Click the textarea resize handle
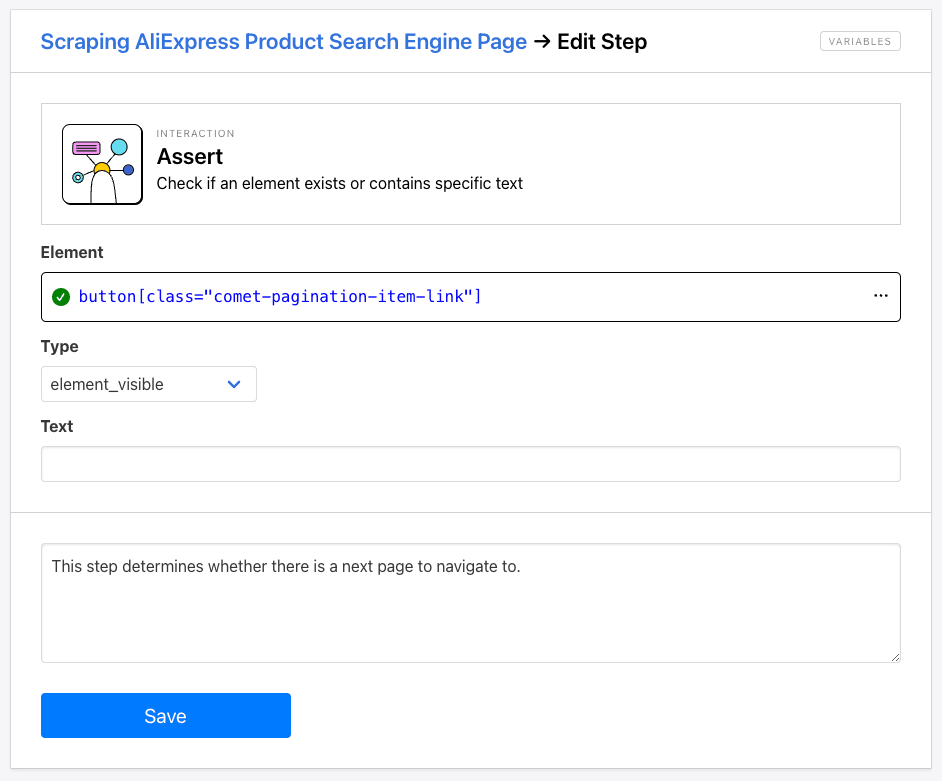Image resolution: width=942 pixels, height=781 pixels. point(895,657)
